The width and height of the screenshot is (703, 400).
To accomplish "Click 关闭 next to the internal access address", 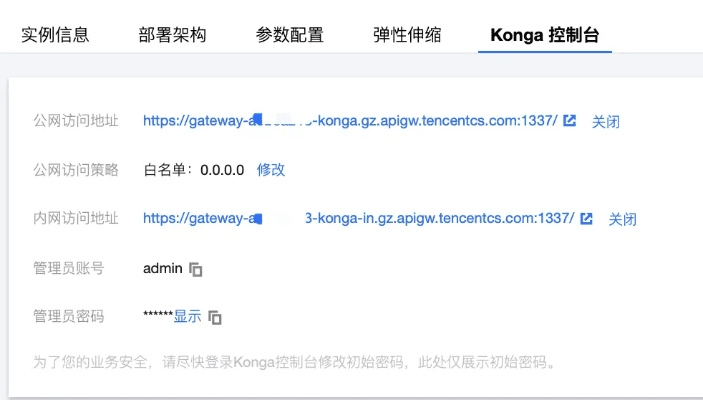I will point(623,219).
